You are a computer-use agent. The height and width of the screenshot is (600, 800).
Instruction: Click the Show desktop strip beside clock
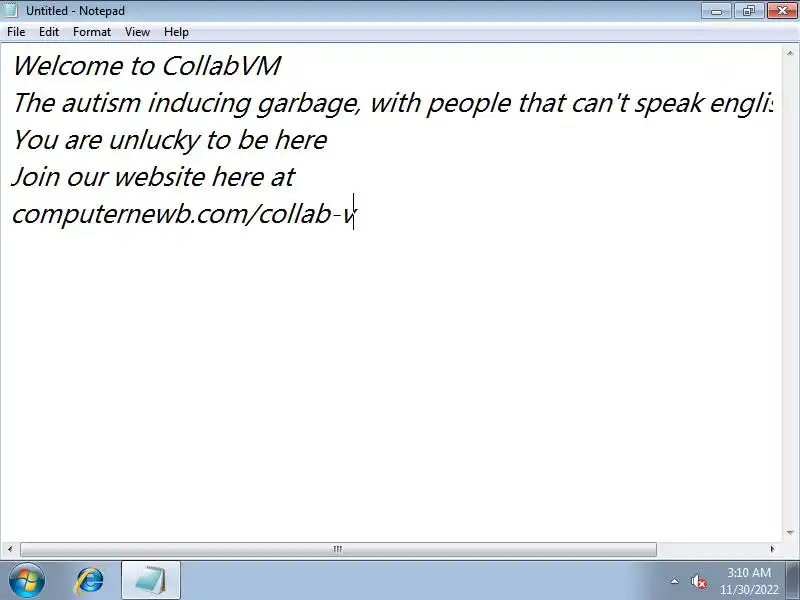793,581
